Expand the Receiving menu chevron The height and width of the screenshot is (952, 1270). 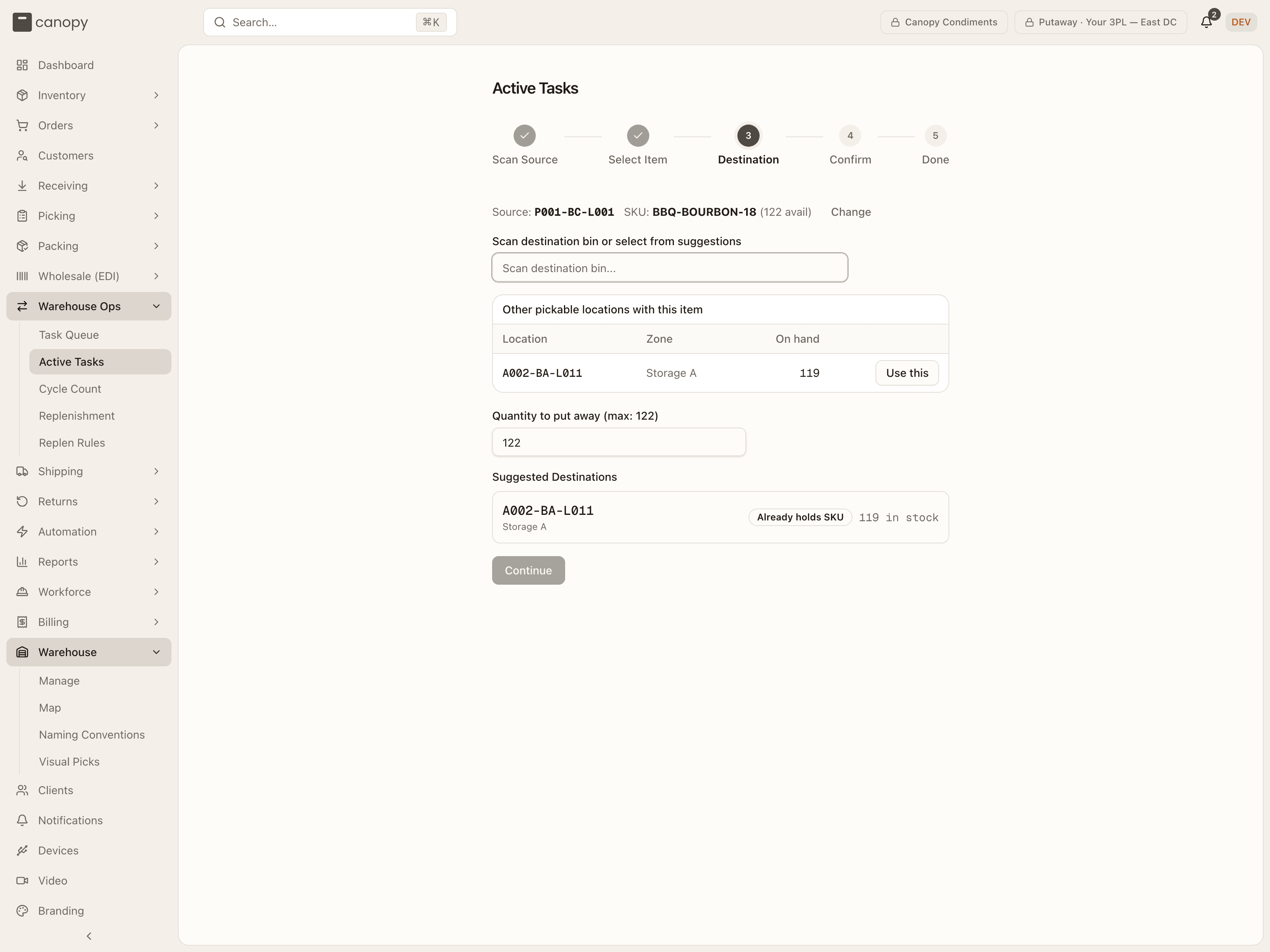[156, 186]
